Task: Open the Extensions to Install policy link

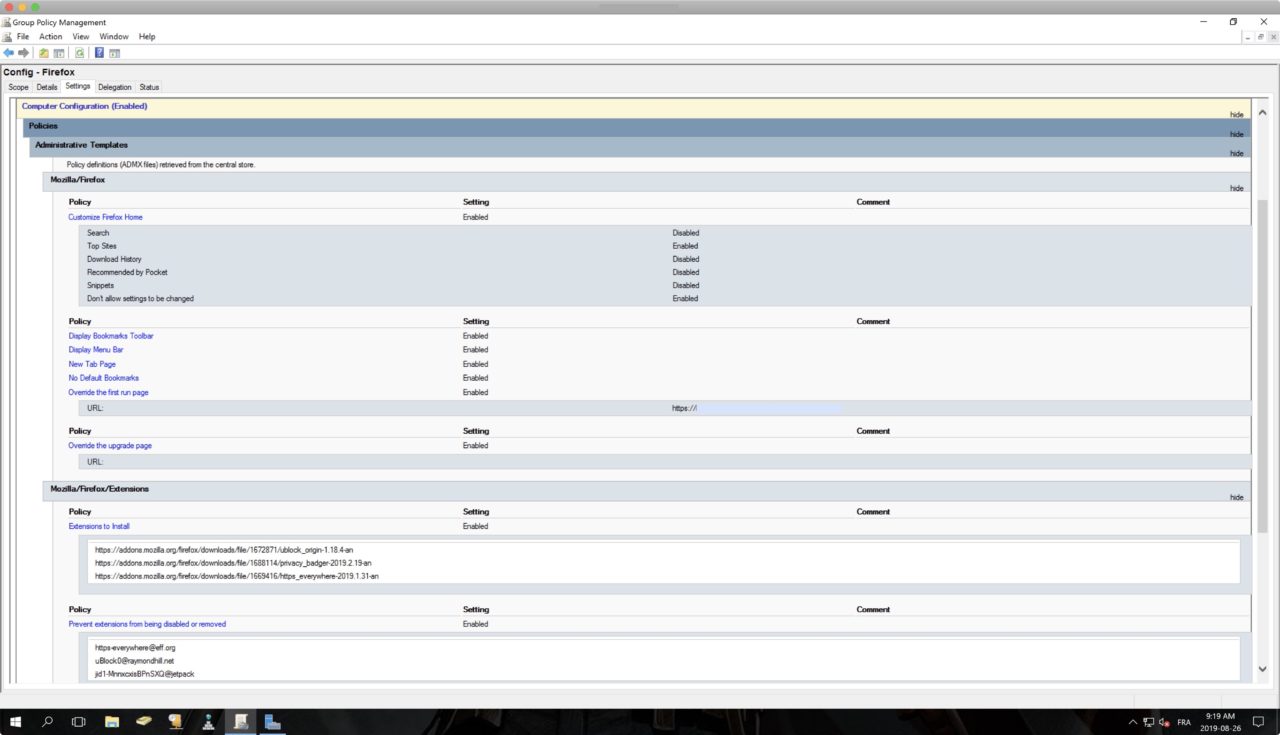Action: 99,526
